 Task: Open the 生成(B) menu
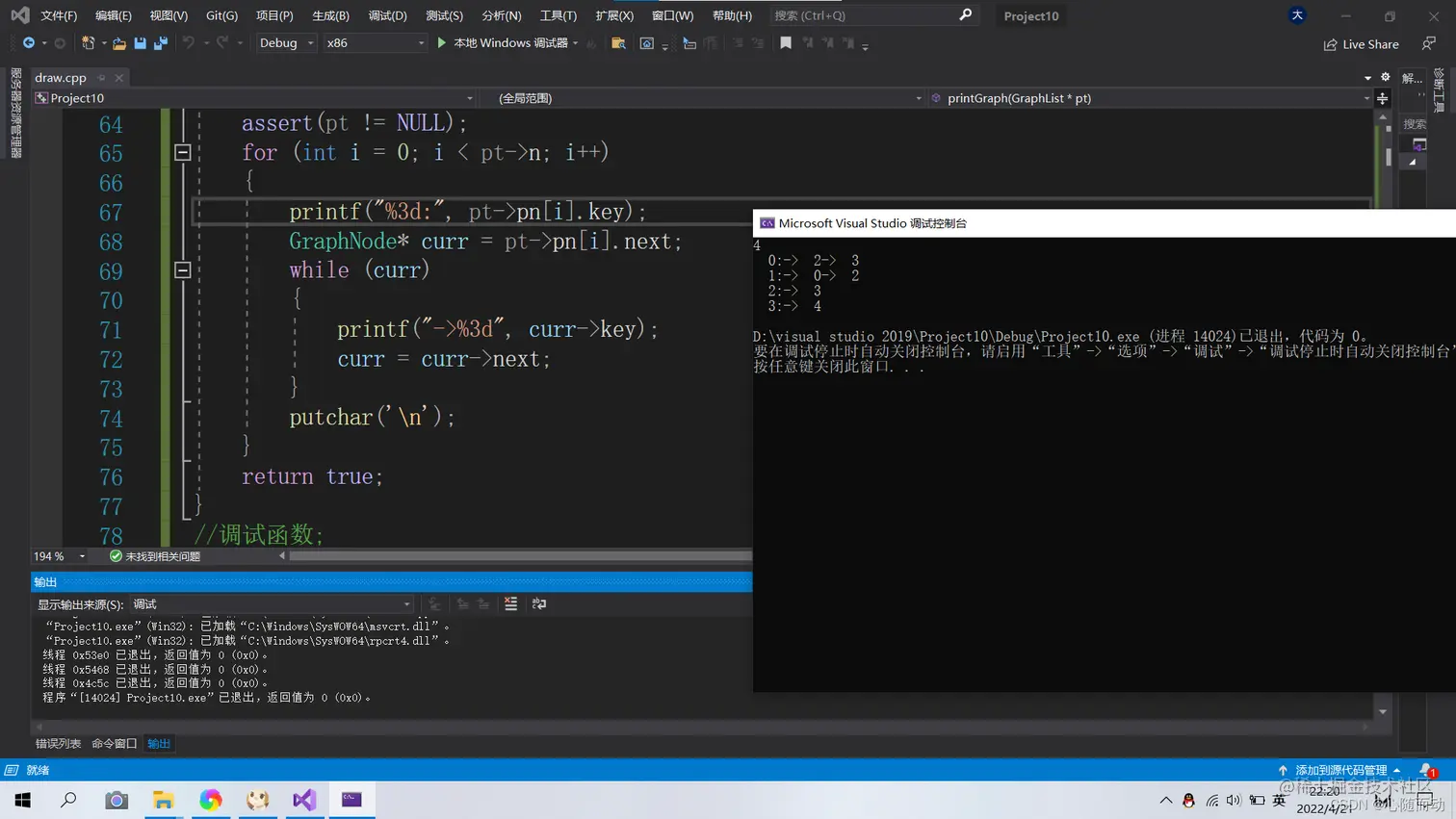pyautogui.click(x=330, y=15)
